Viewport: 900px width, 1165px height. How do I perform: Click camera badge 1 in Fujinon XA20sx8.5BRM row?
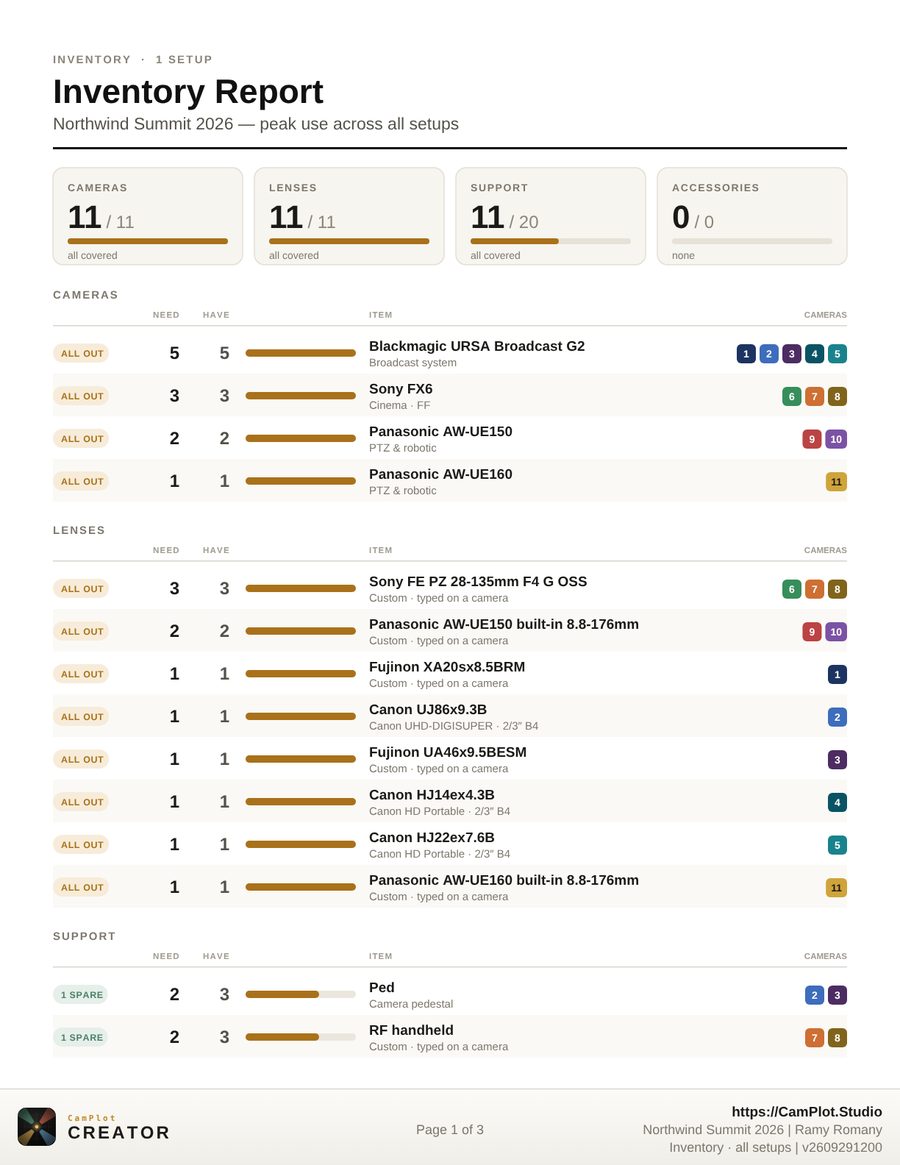point(837,675)
